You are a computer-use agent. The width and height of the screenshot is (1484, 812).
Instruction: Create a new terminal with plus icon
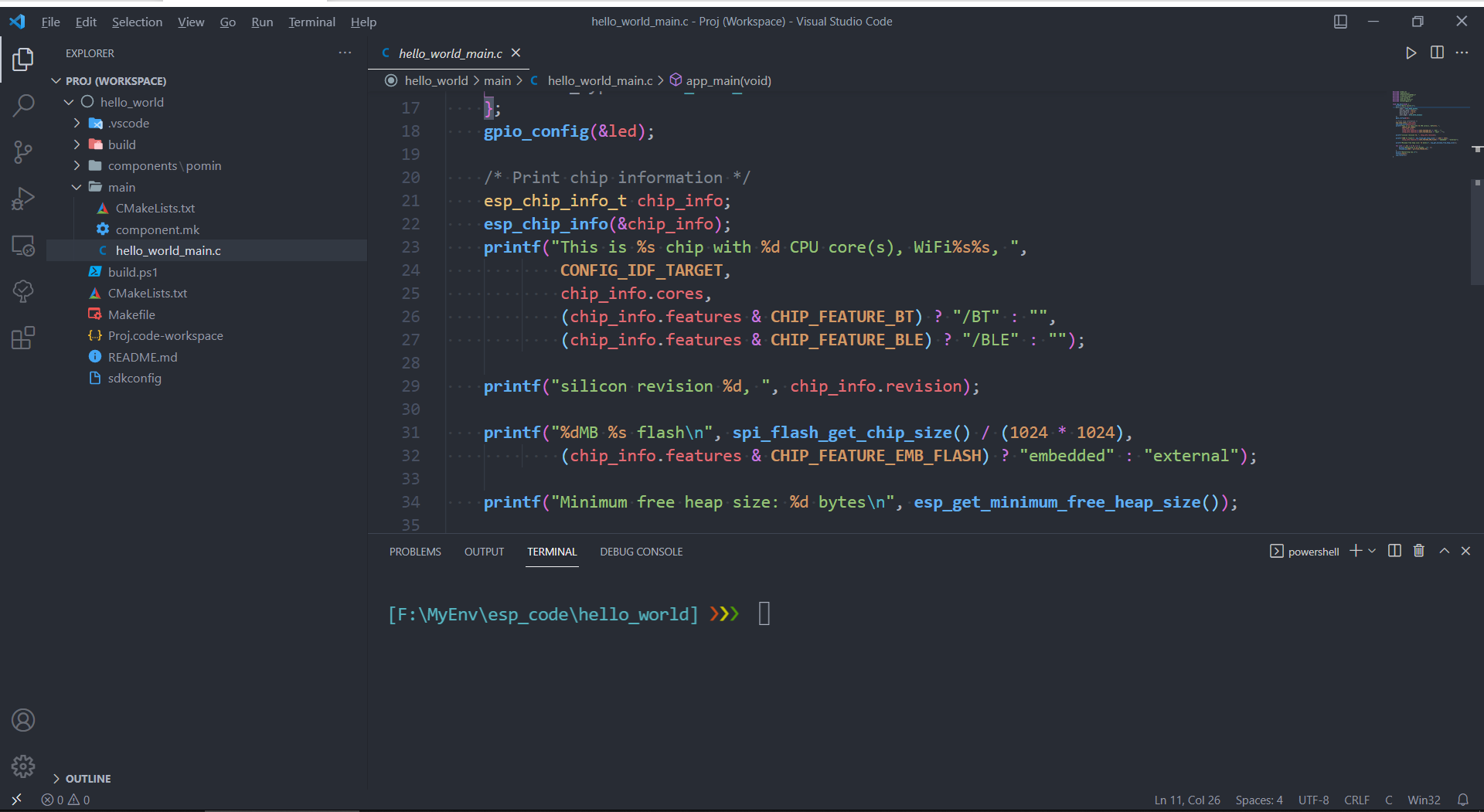click(1356, 551)
